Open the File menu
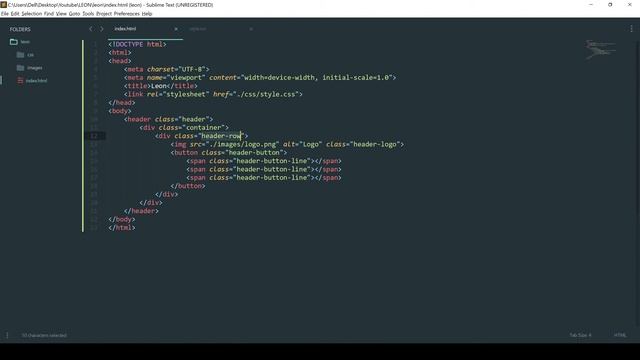This screenshot has height=360, width=640. point(5,13)
